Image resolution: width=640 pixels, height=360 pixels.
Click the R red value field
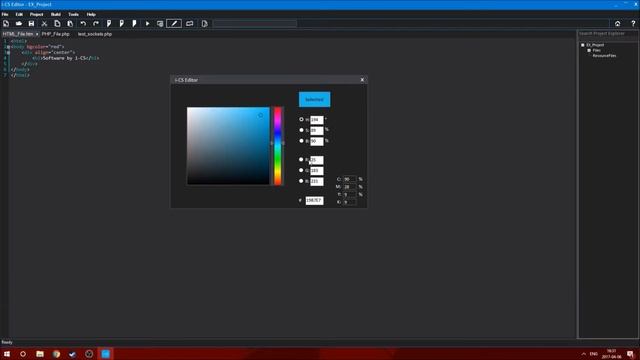coord(317,160)
